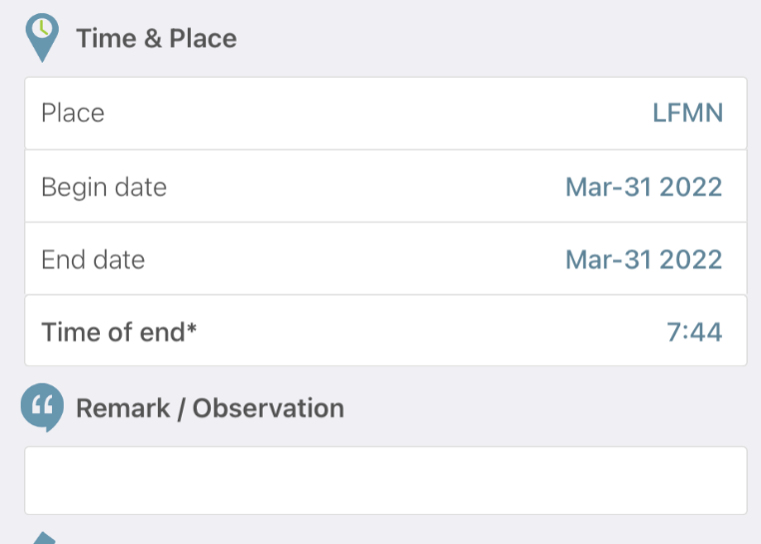Click the quotation marks inside the blue bubble

pyautogui.click(x=42, y=405)
